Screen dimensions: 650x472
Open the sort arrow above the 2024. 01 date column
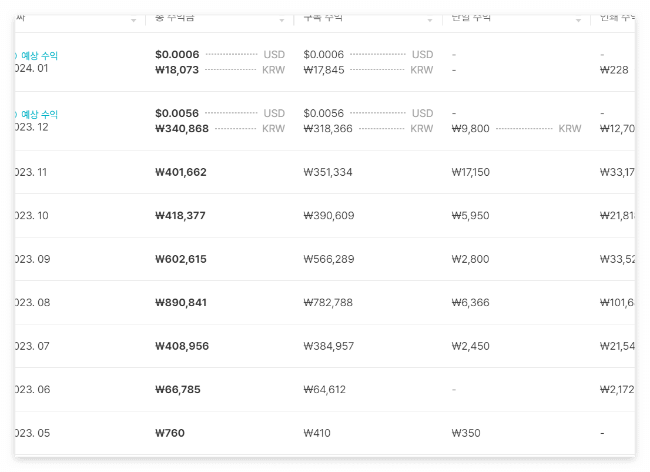pos(133,20)
